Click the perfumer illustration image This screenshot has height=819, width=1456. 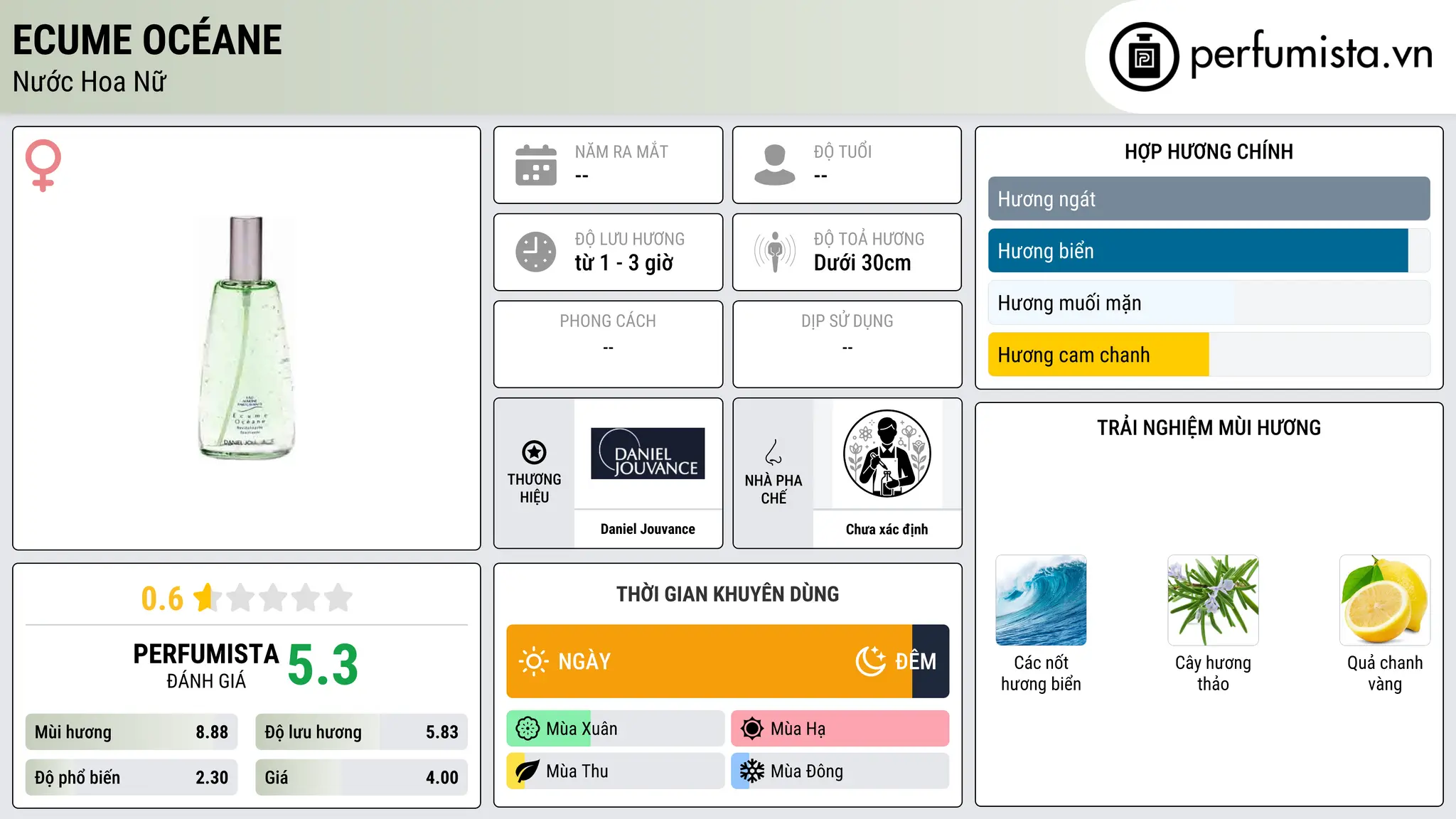[x=887, y=454]
